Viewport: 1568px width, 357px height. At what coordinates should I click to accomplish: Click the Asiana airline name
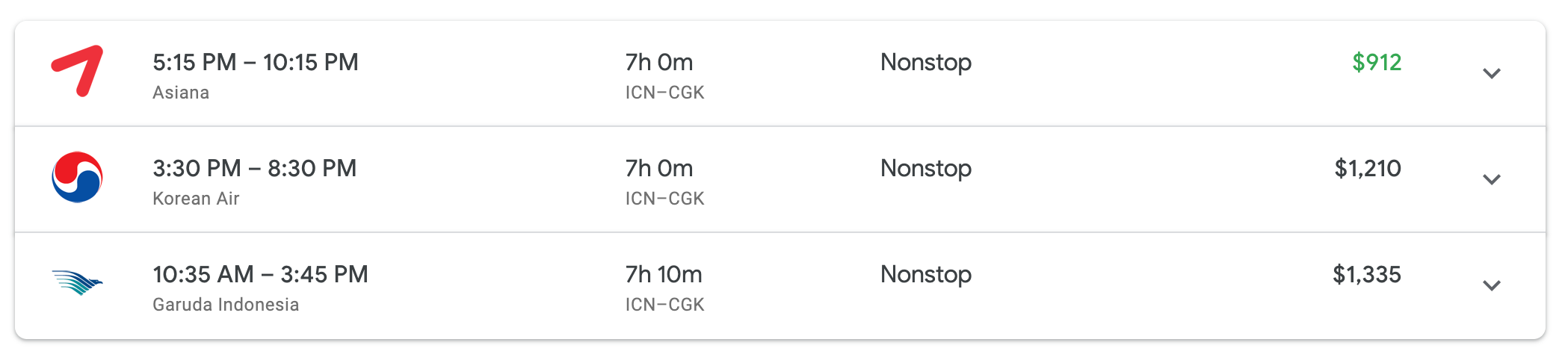pos(181,93)
